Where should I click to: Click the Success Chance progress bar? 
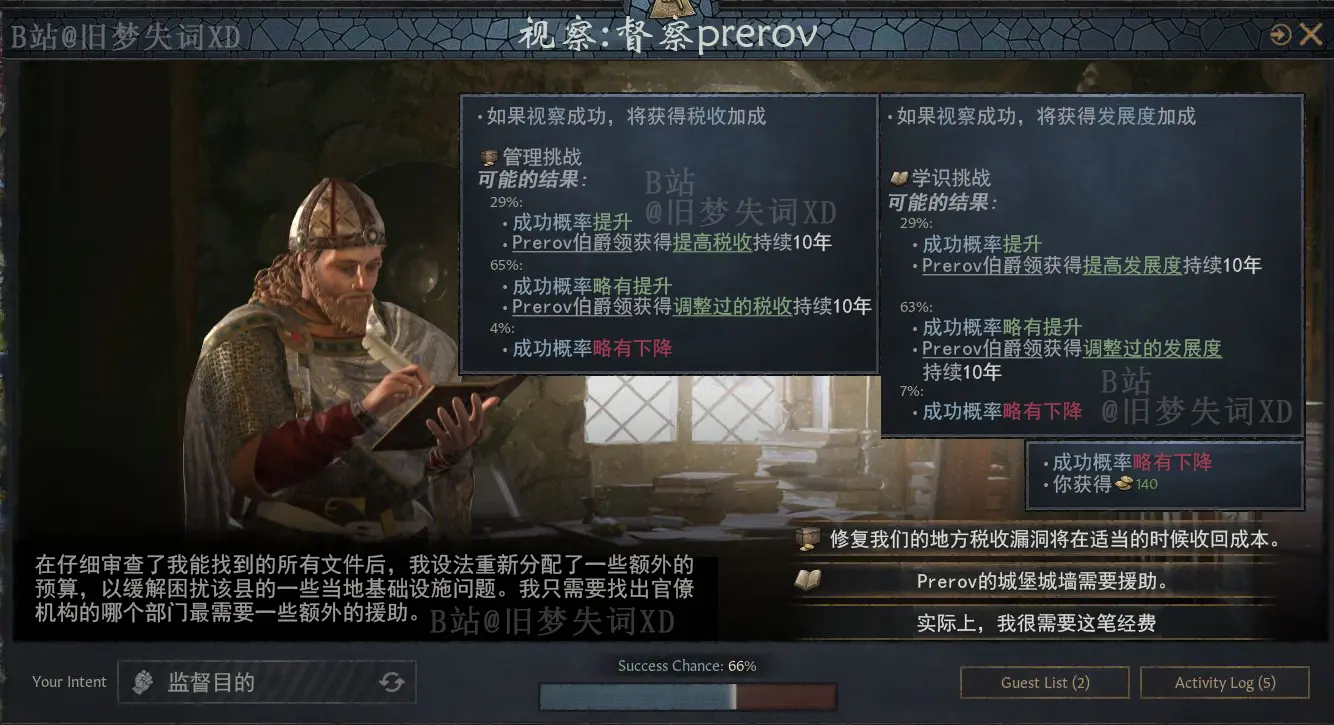[x=688, y=696]
